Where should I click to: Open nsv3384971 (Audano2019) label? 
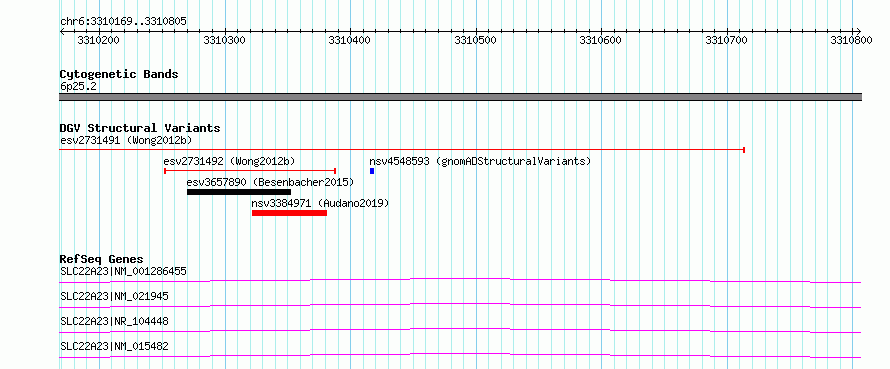tap(320, 203)
